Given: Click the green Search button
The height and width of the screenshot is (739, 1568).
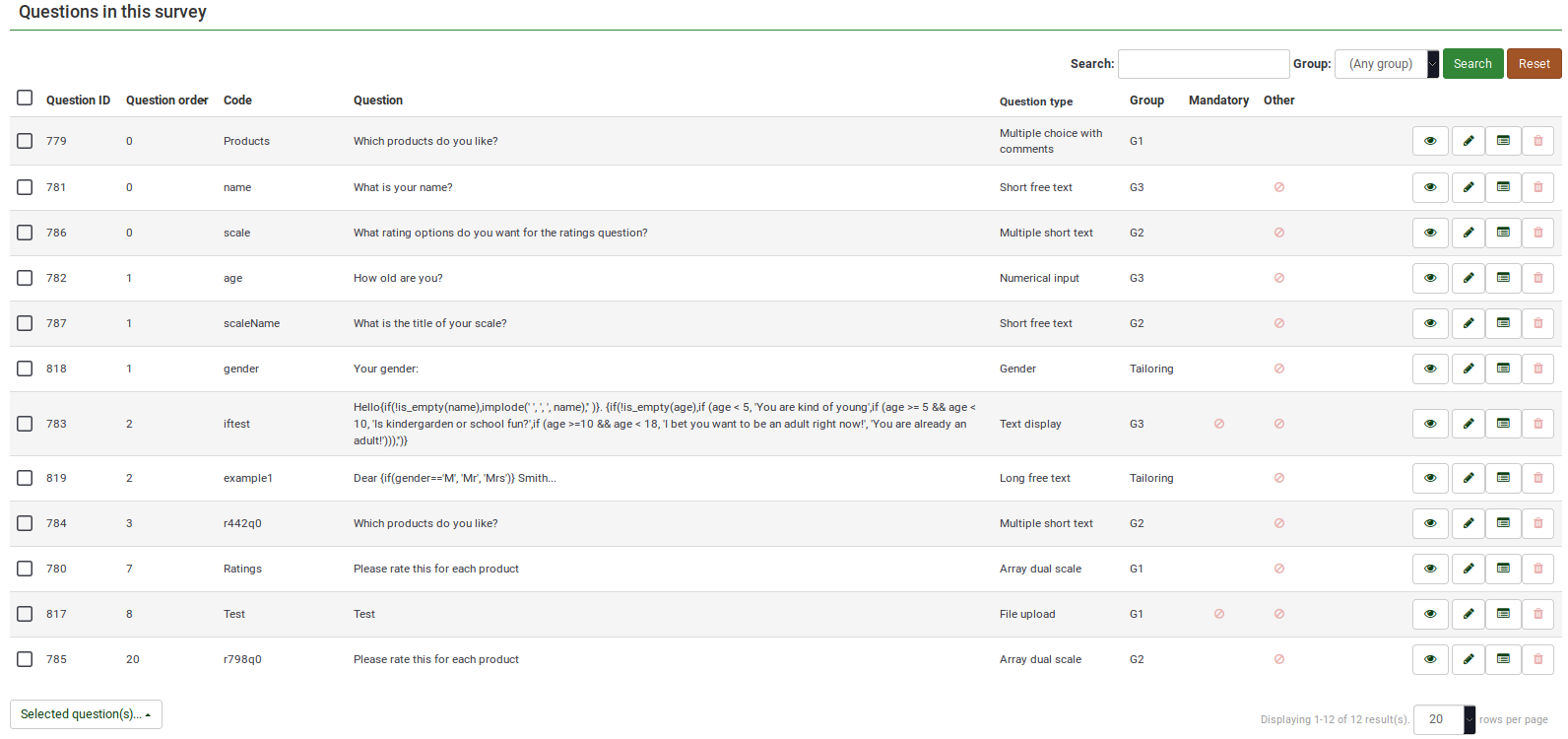Looking at the screenshot, I should point(1472,64).
